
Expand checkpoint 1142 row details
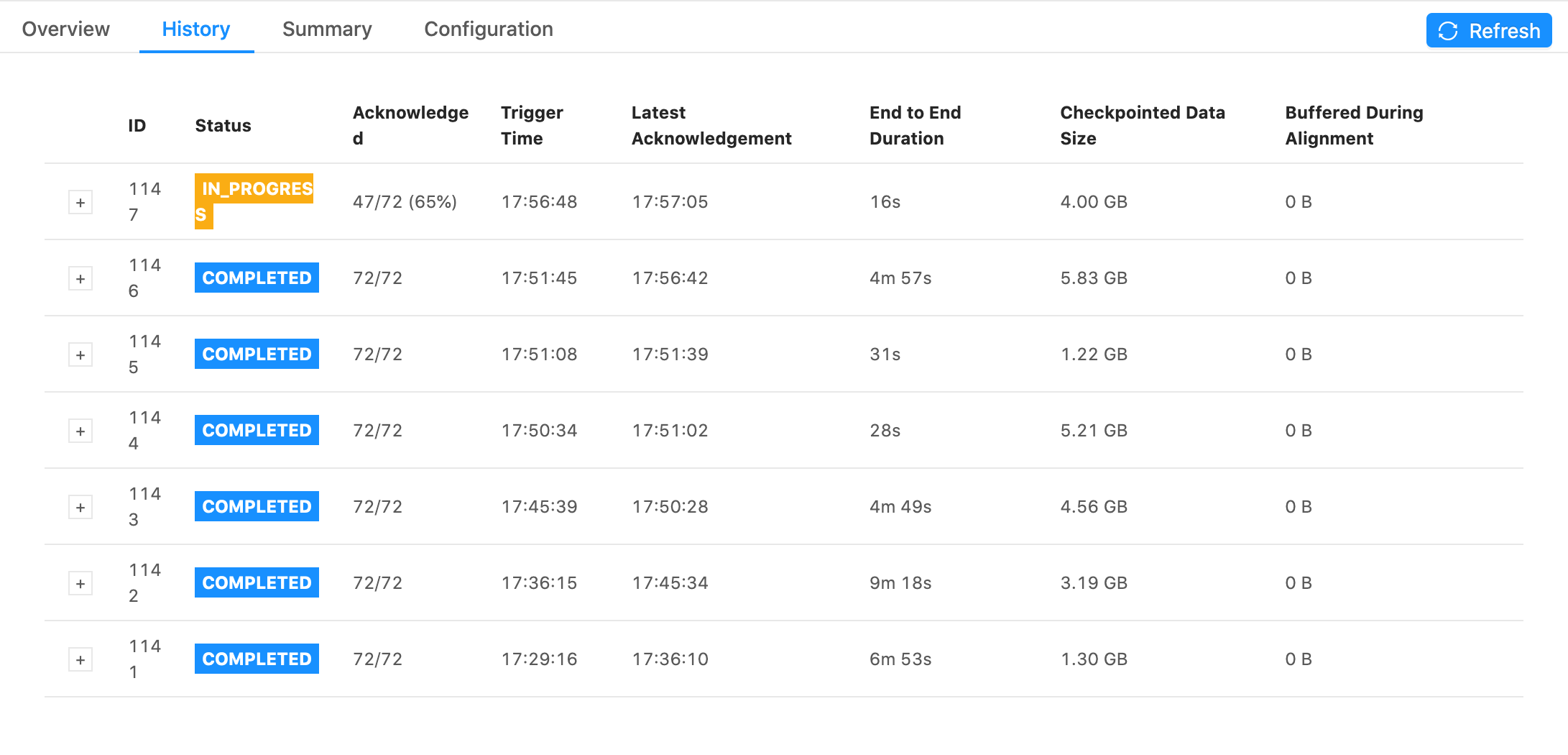tap(80, 584)
